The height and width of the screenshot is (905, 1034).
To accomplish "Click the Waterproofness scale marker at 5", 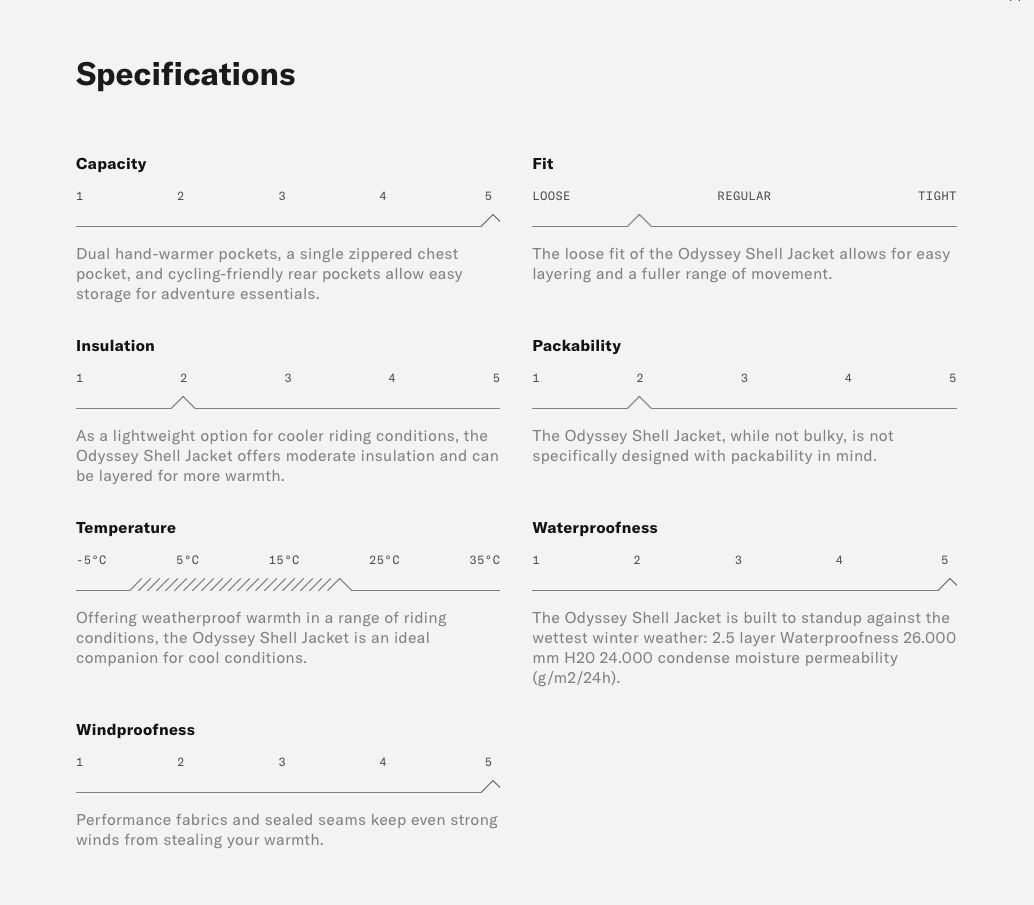I will click(947, 584).
